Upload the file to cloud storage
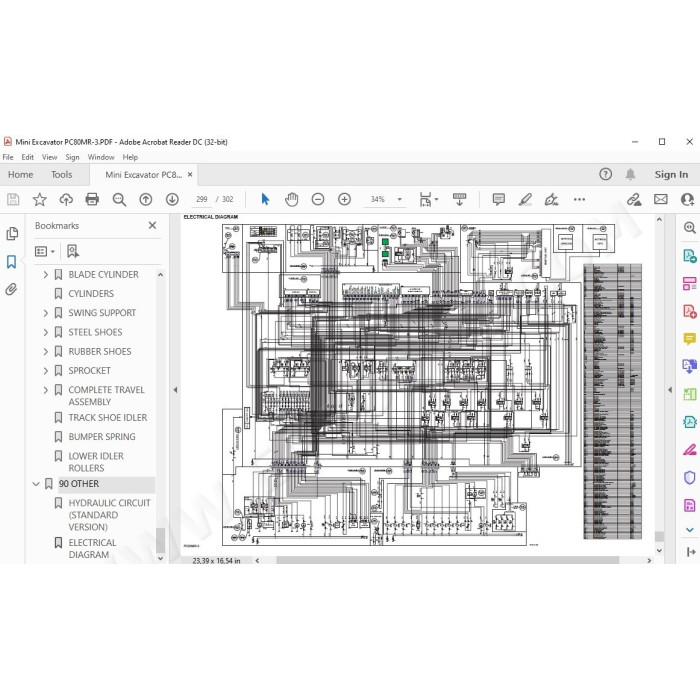Screen dimensions: 700x700 click(x=66, y=199)
